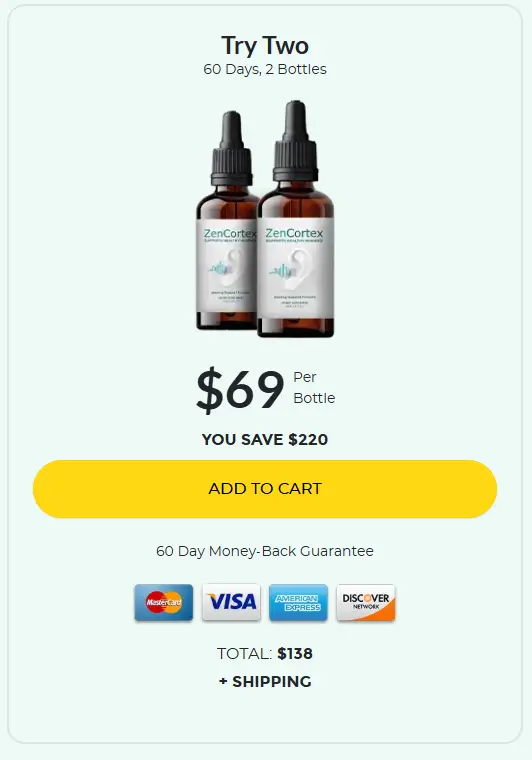Select the MasterCard payment icon
The height and width of the screenshot is (760, 532).
tap(164, 602)
